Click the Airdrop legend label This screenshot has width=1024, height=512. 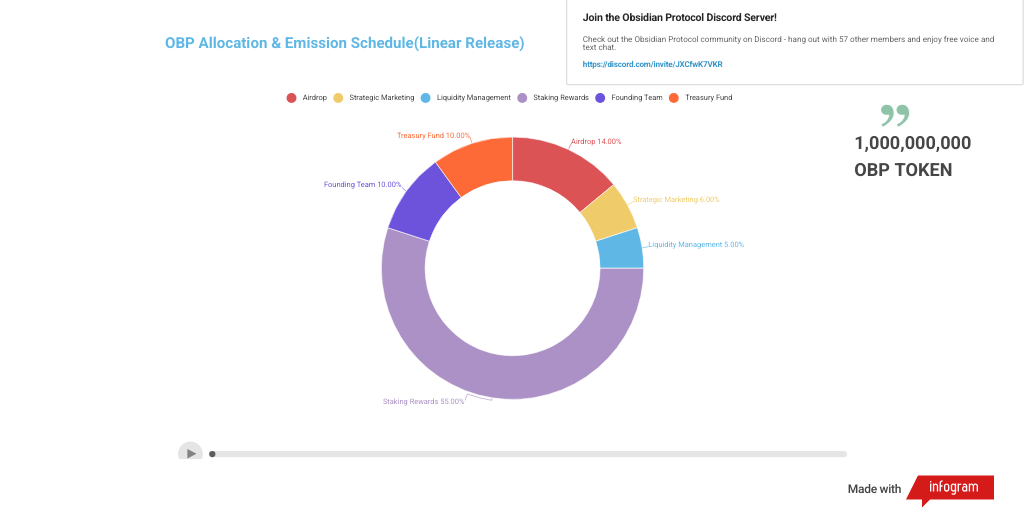pyautogui.click(x=315, y=98)
